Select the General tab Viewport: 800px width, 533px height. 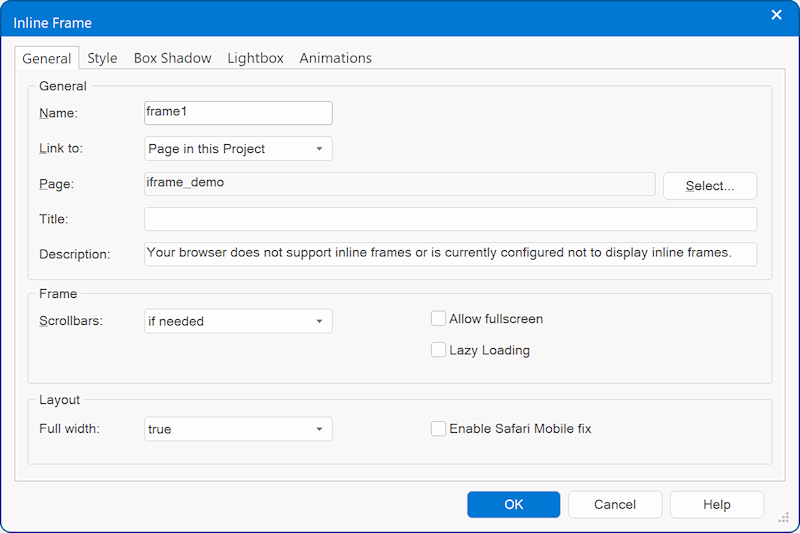pos(47,59)
